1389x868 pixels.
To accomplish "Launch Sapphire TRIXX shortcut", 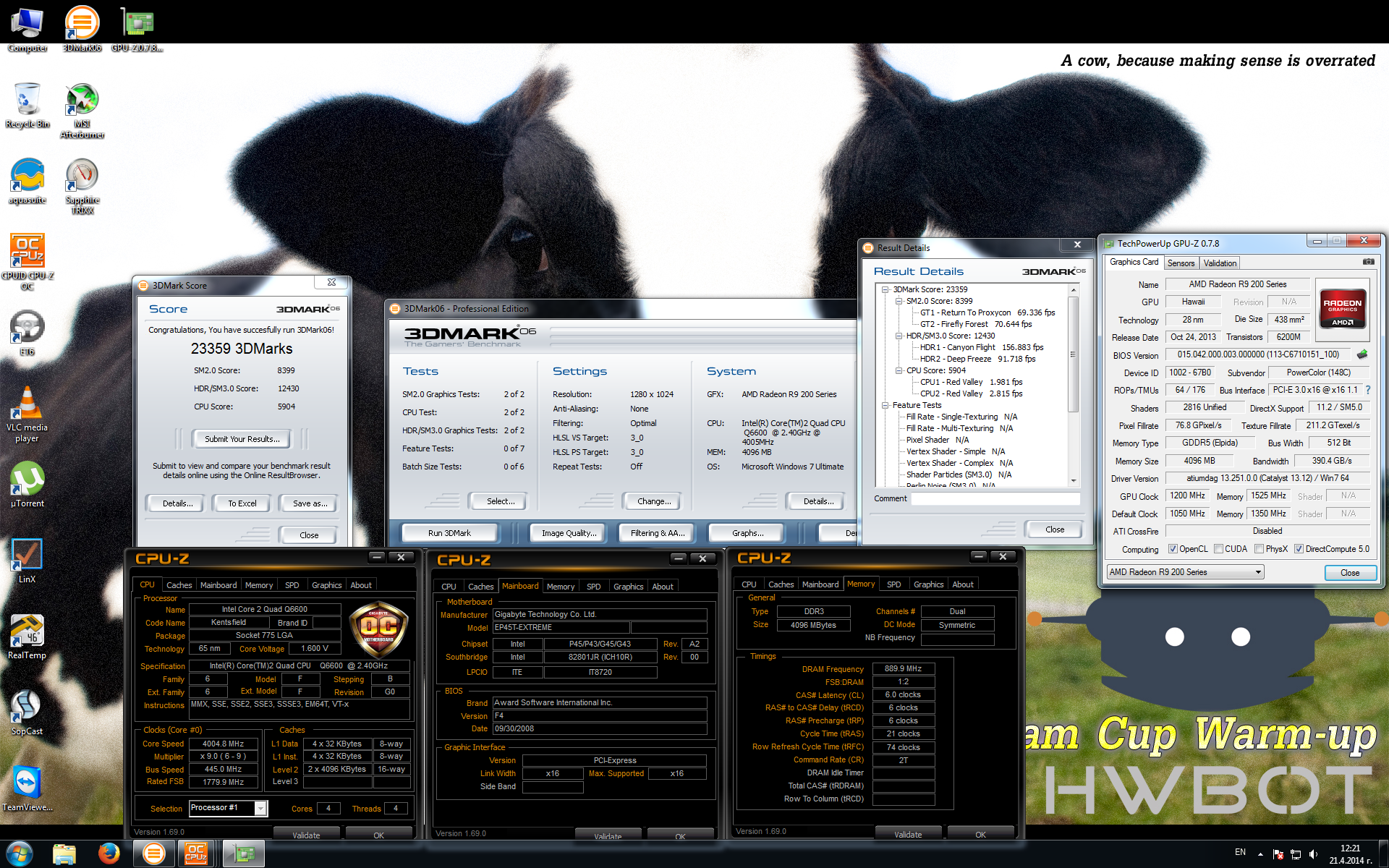I will coord(82,187).
